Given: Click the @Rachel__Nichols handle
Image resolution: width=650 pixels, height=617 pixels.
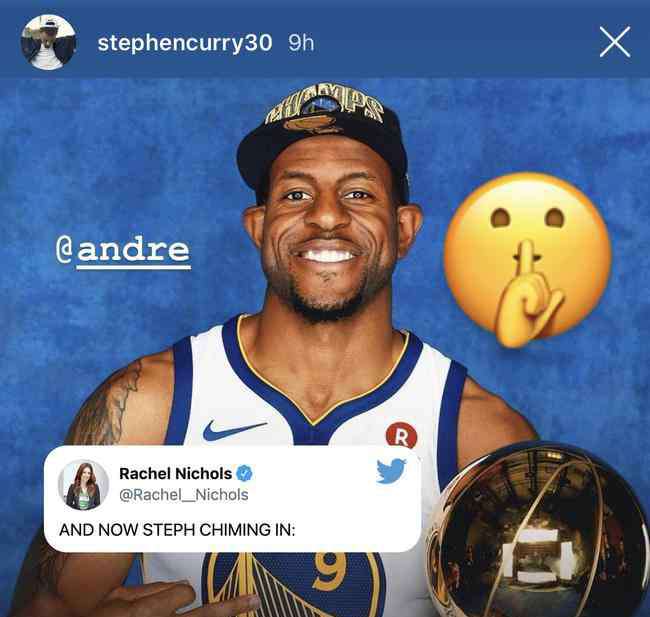Looking at the screenshot, I should (184, 494).
